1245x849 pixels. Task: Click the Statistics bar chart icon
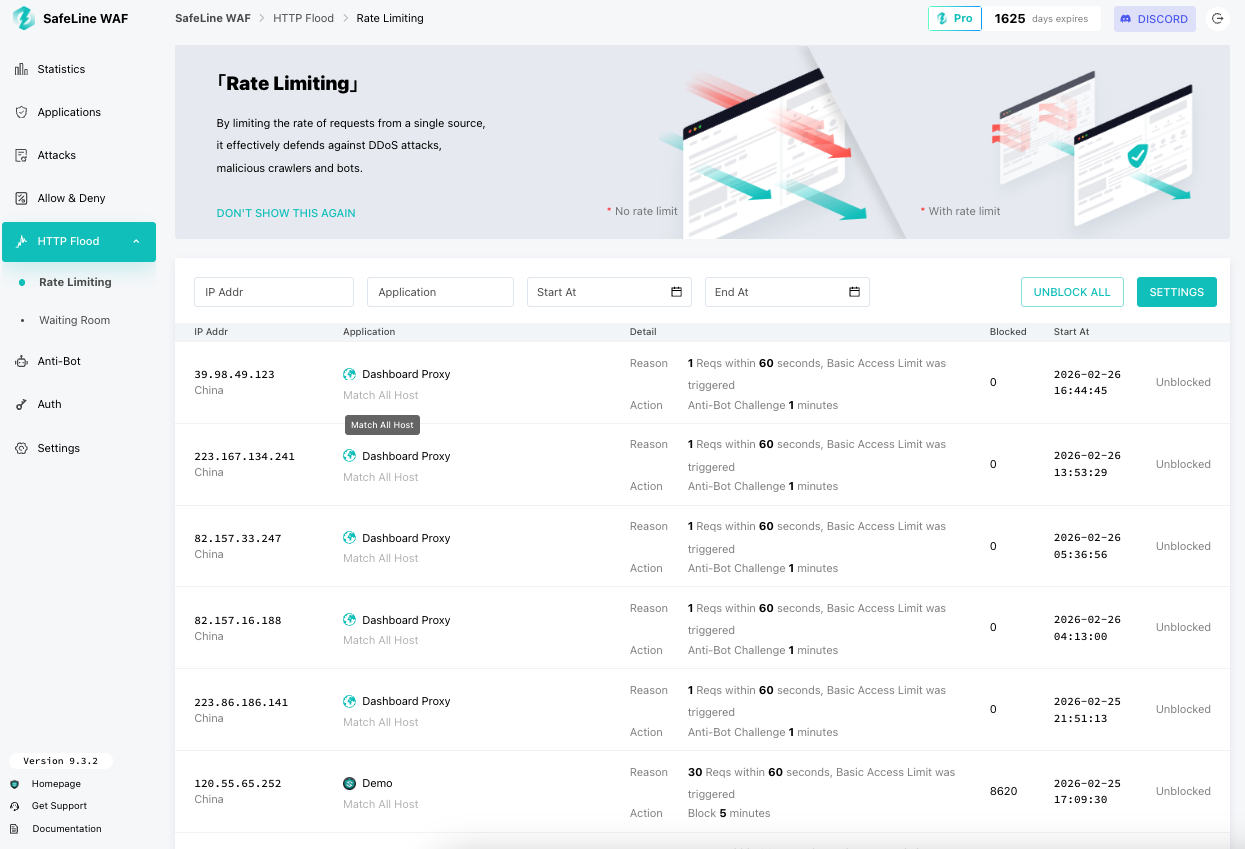tap(21, 69)
